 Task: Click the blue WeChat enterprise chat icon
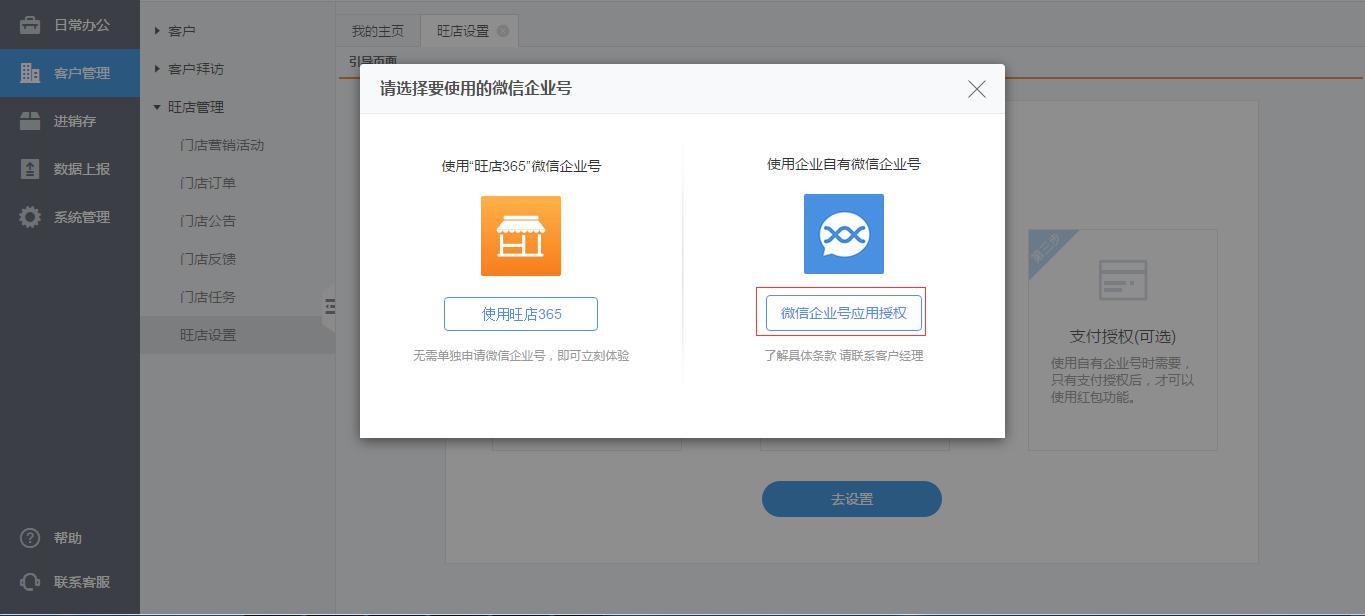tap(843, 234)
